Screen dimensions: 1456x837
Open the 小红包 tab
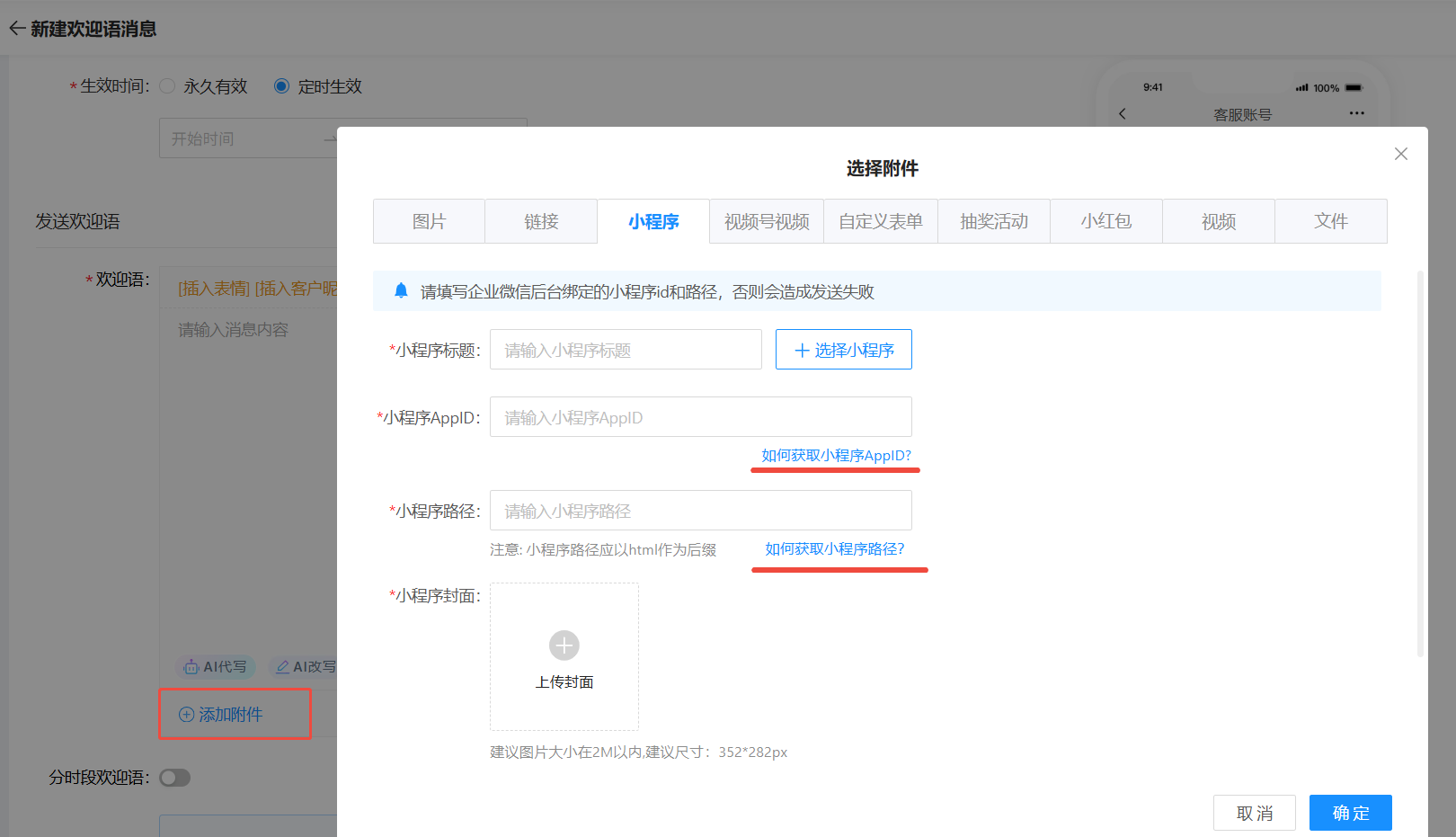click(1106, 221)
